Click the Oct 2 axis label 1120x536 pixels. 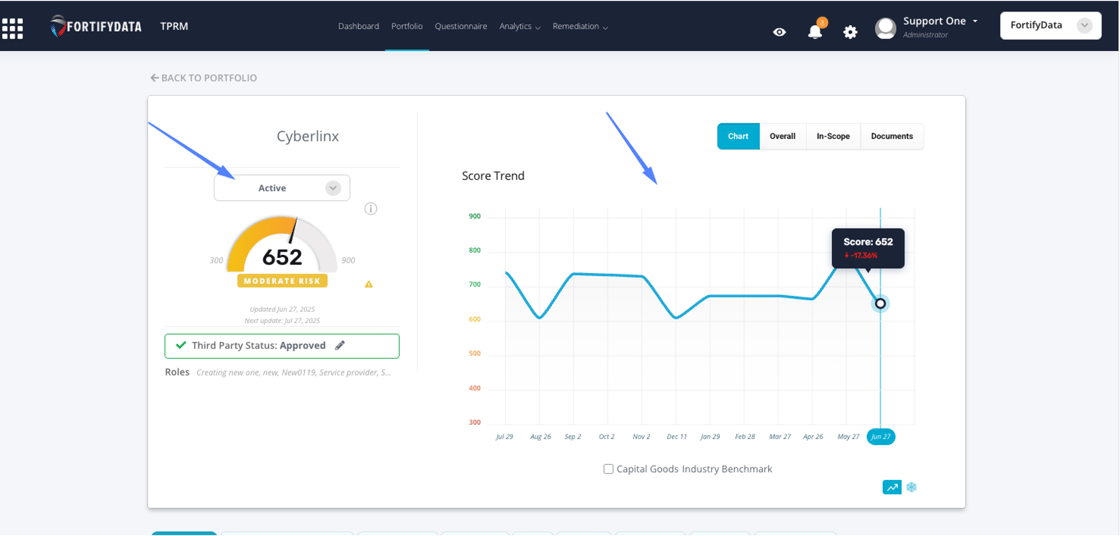pos(606,437)
